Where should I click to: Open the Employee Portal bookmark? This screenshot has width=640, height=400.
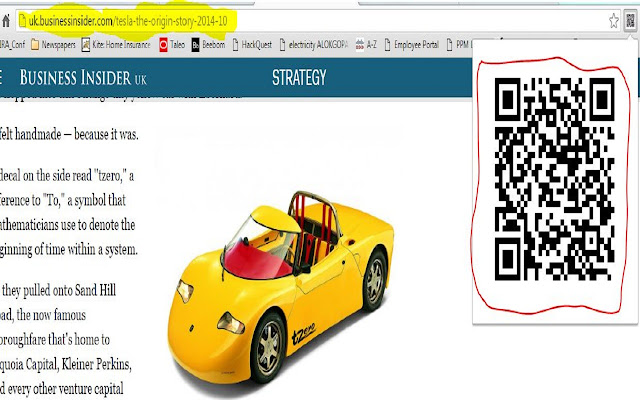(411, 44)
